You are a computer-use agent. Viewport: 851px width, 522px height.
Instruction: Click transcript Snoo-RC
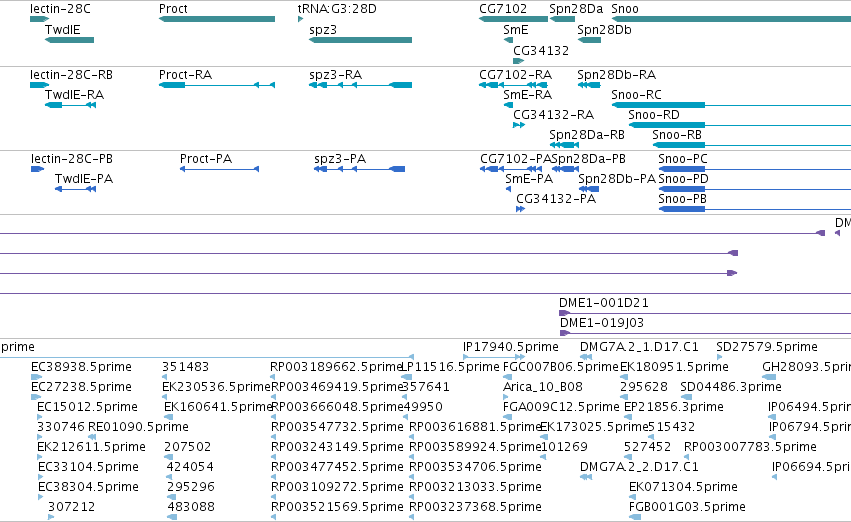(636, 95)
